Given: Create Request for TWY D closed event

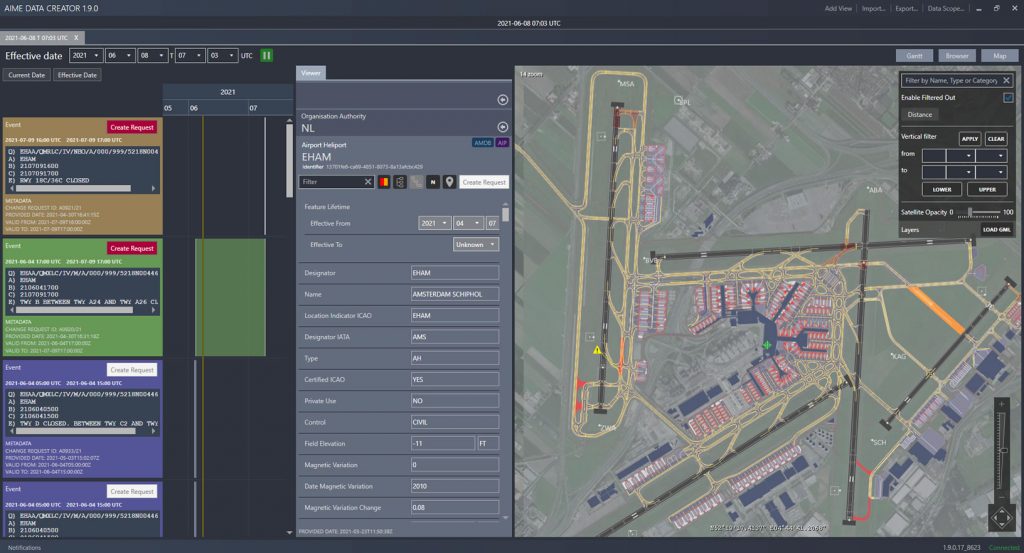Looking at the screenshot, I should point(132,370).
